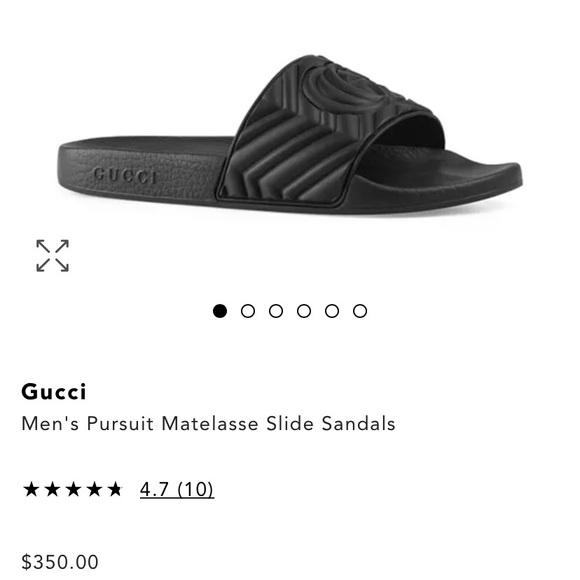
Task: View the fifth image via carousel dot
Action: 332,311
